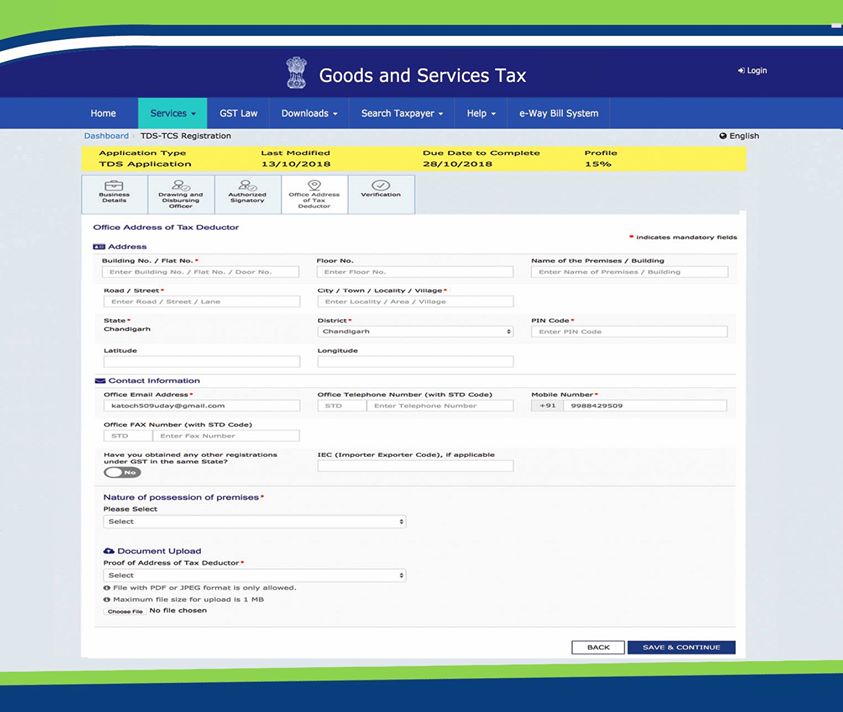The height and width of the screenshot is (712, 843).
Task: Switch to the Business Details tab
Action: [x=115, y=194]
